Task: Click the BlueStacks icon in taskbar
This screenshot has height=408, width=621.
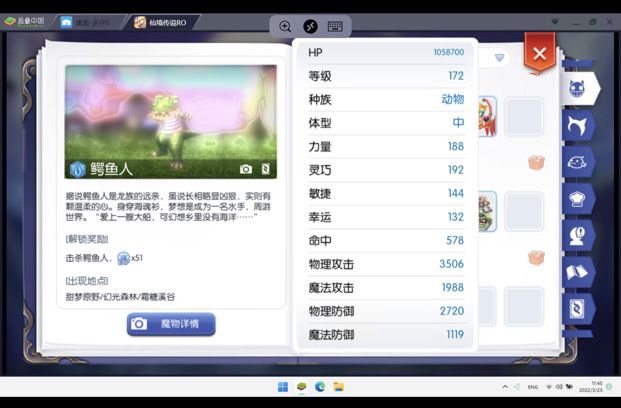Action: coord(302,386)
